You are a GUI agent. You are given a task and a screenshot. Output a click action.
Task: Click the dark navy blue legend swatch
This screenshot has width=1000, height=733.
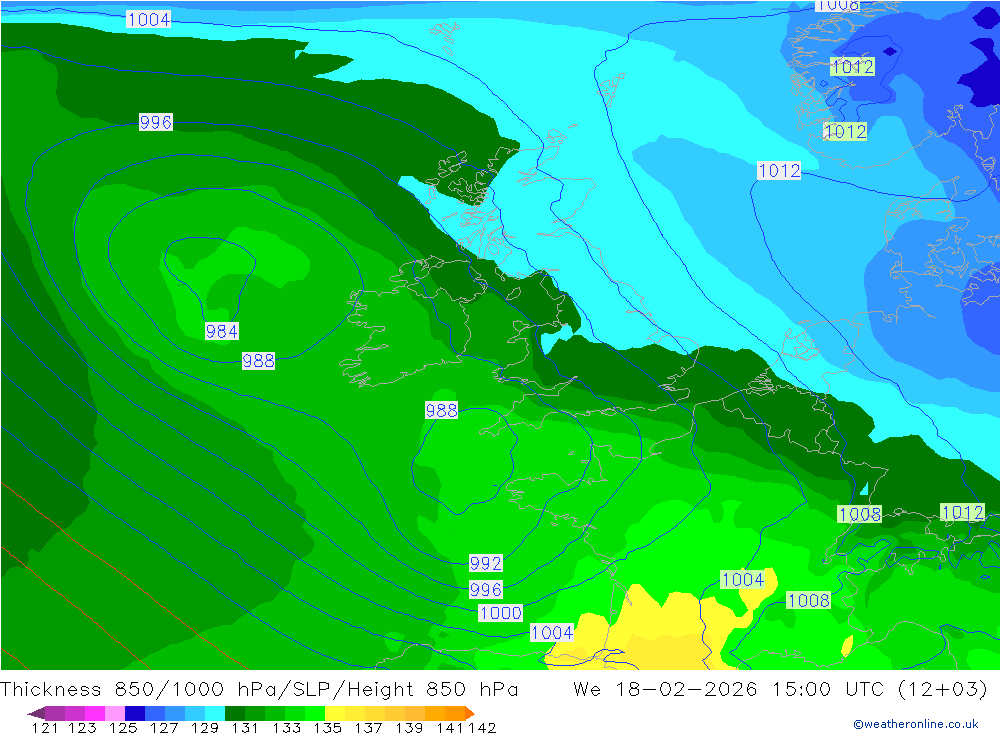(135, 713)
